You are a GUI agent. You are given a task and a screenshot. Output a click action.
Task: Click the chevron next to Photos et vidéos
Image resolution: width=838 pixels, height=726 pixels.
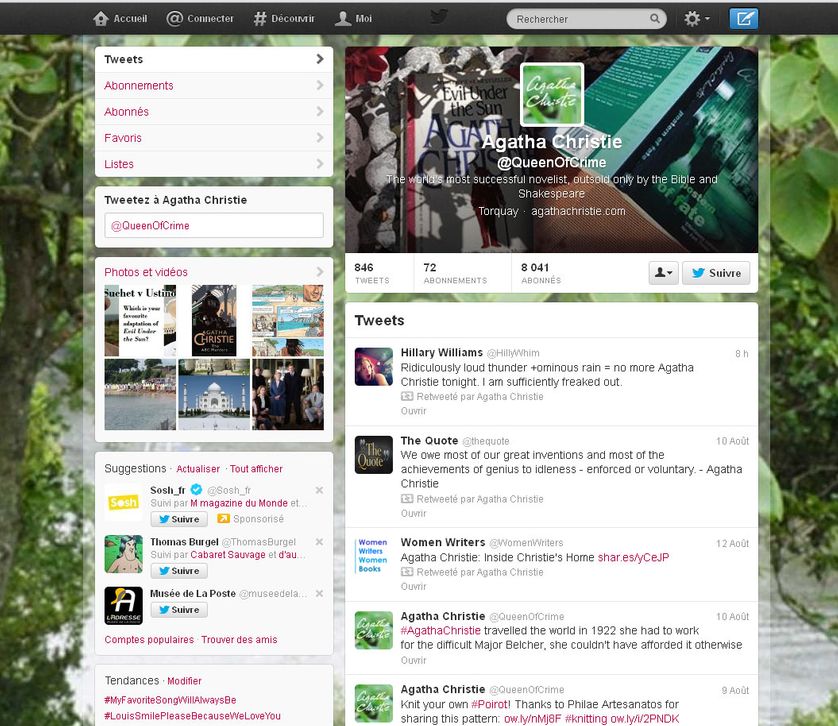point(320,272)
